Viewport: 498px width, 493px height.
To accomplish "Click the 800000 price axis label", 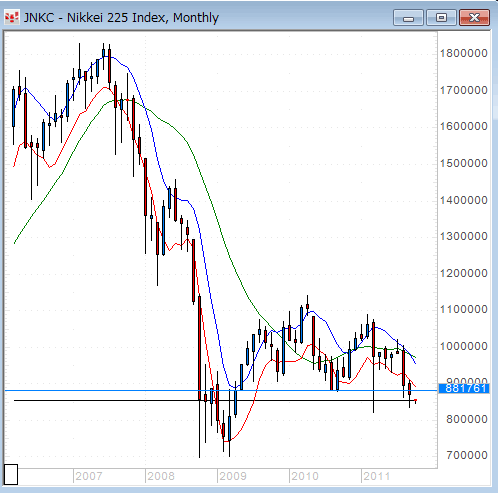I will coord(467,419).
